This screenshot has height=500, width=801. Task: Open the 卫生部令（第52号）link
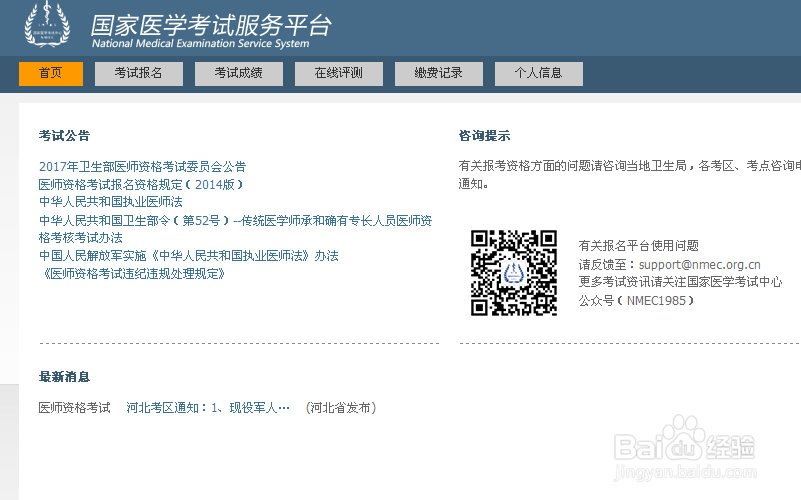[235, 229]
